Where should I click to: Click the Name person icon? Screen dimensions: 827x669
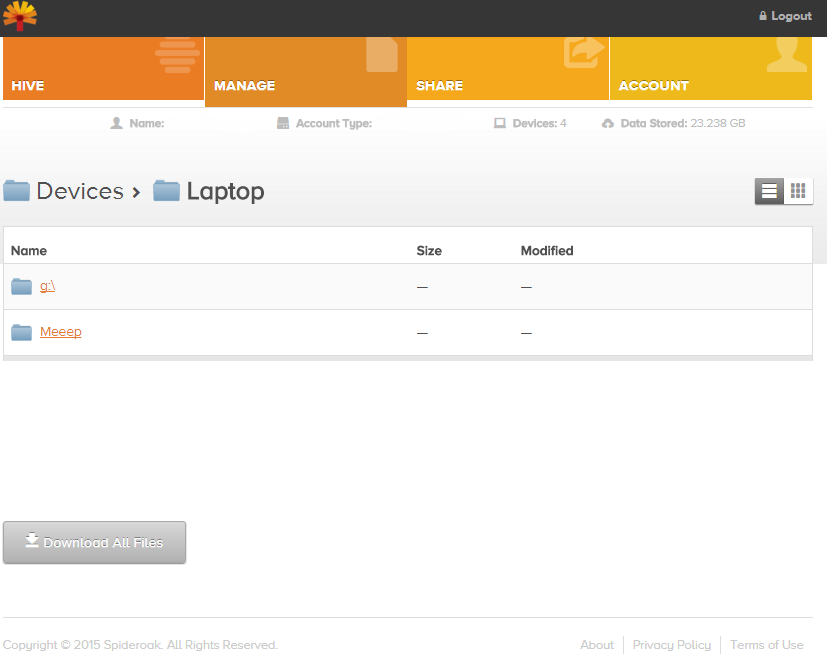click(x=117, y=123)
